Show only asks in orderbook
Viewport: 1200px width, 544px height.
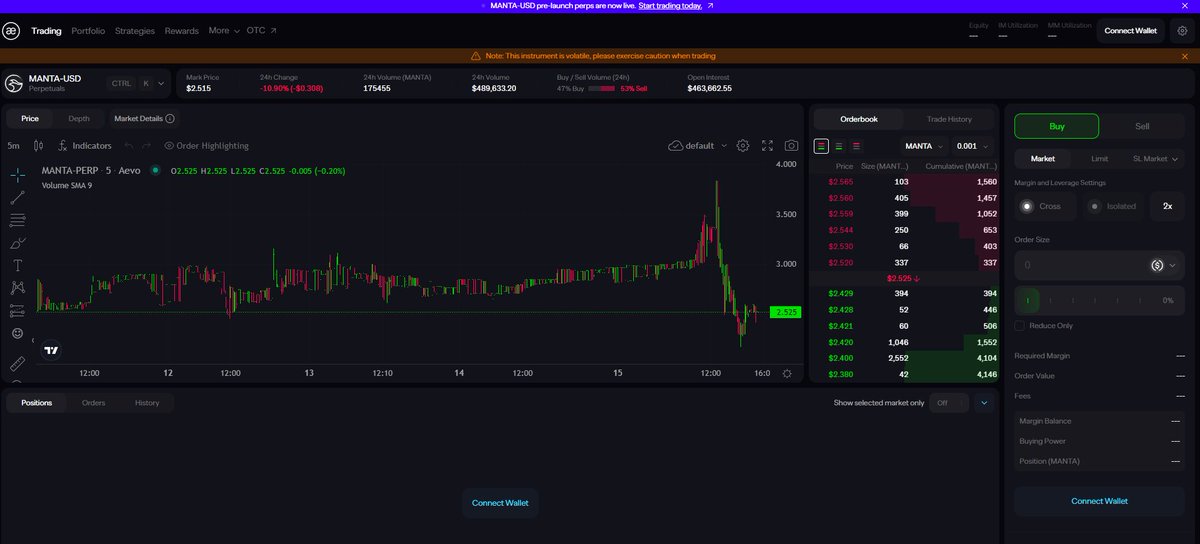pyautogui.click(x=856, y=146)
